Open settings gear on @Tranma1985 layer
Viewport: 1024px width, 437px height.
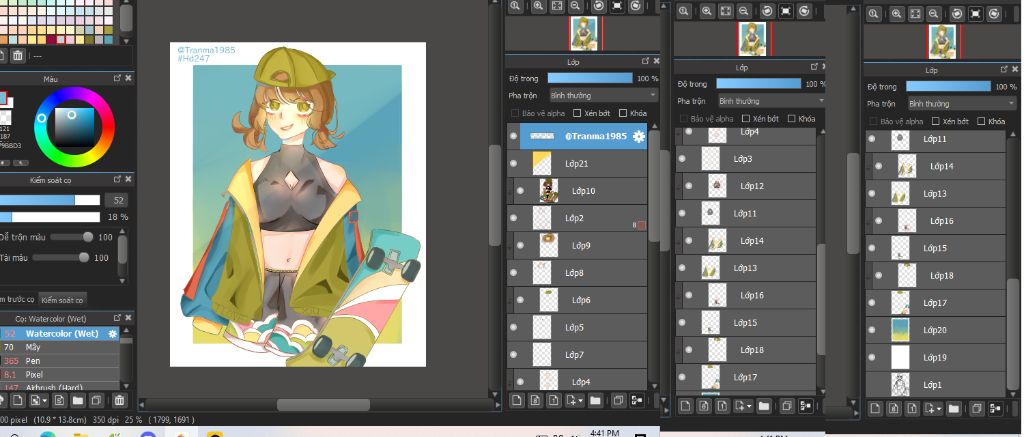(639, 137)
